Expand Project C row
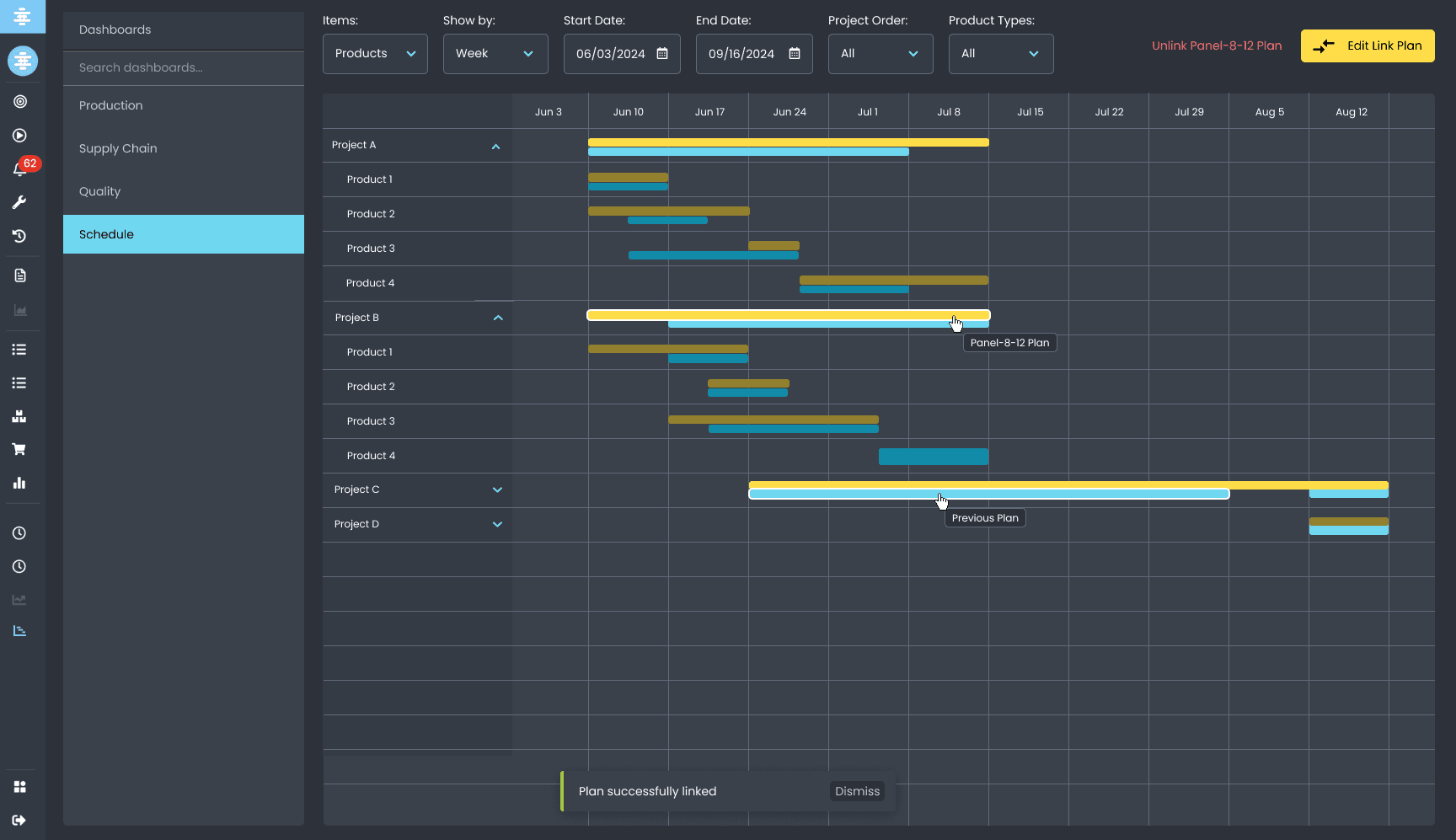 (497, 490)
